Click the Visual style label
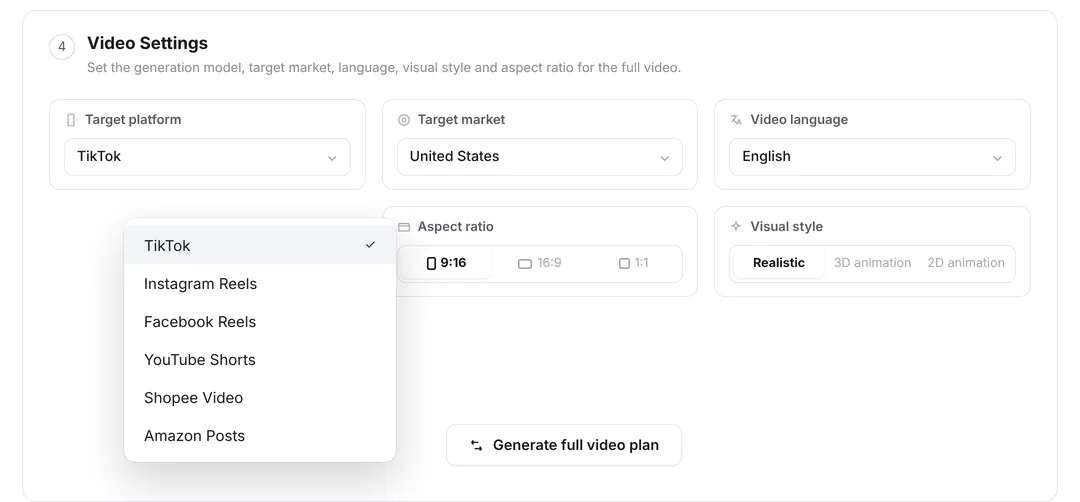 (x=786, y=227)
